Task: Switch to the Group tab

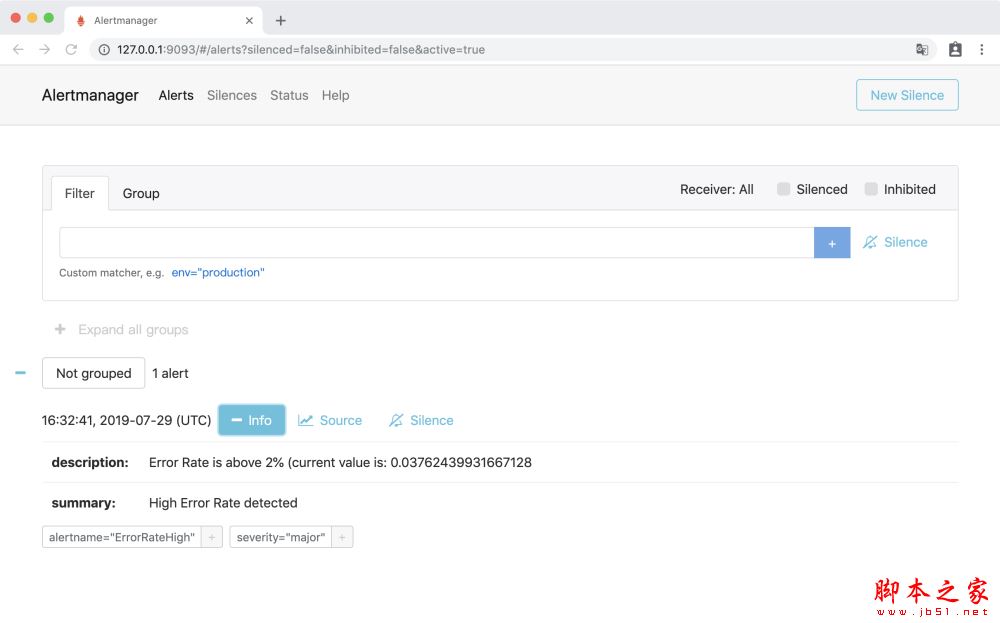Action: coord(141,193)
